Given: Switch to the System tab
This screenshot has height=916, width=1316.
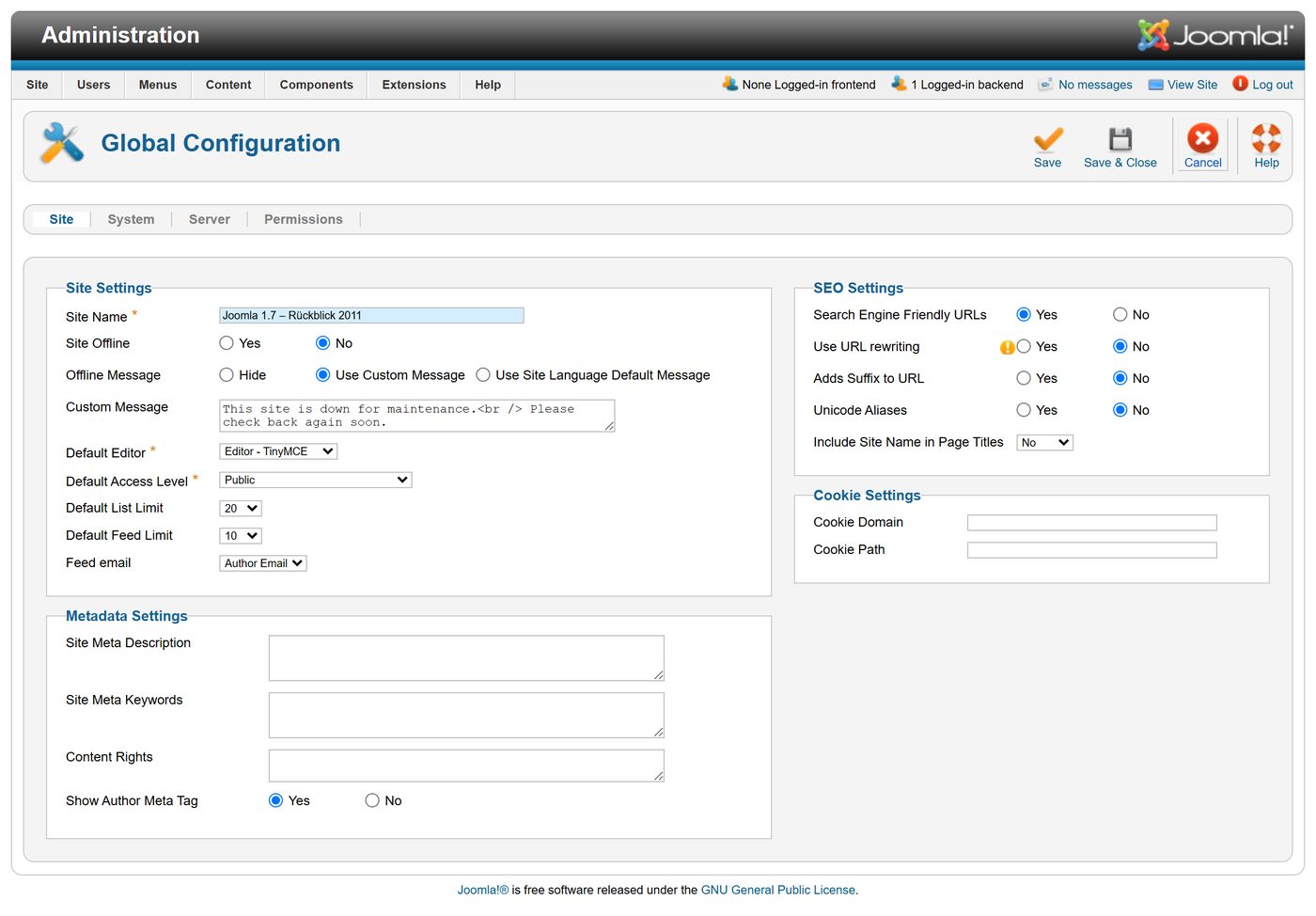Looking at the screenshot, I should (x=131, y=220).
